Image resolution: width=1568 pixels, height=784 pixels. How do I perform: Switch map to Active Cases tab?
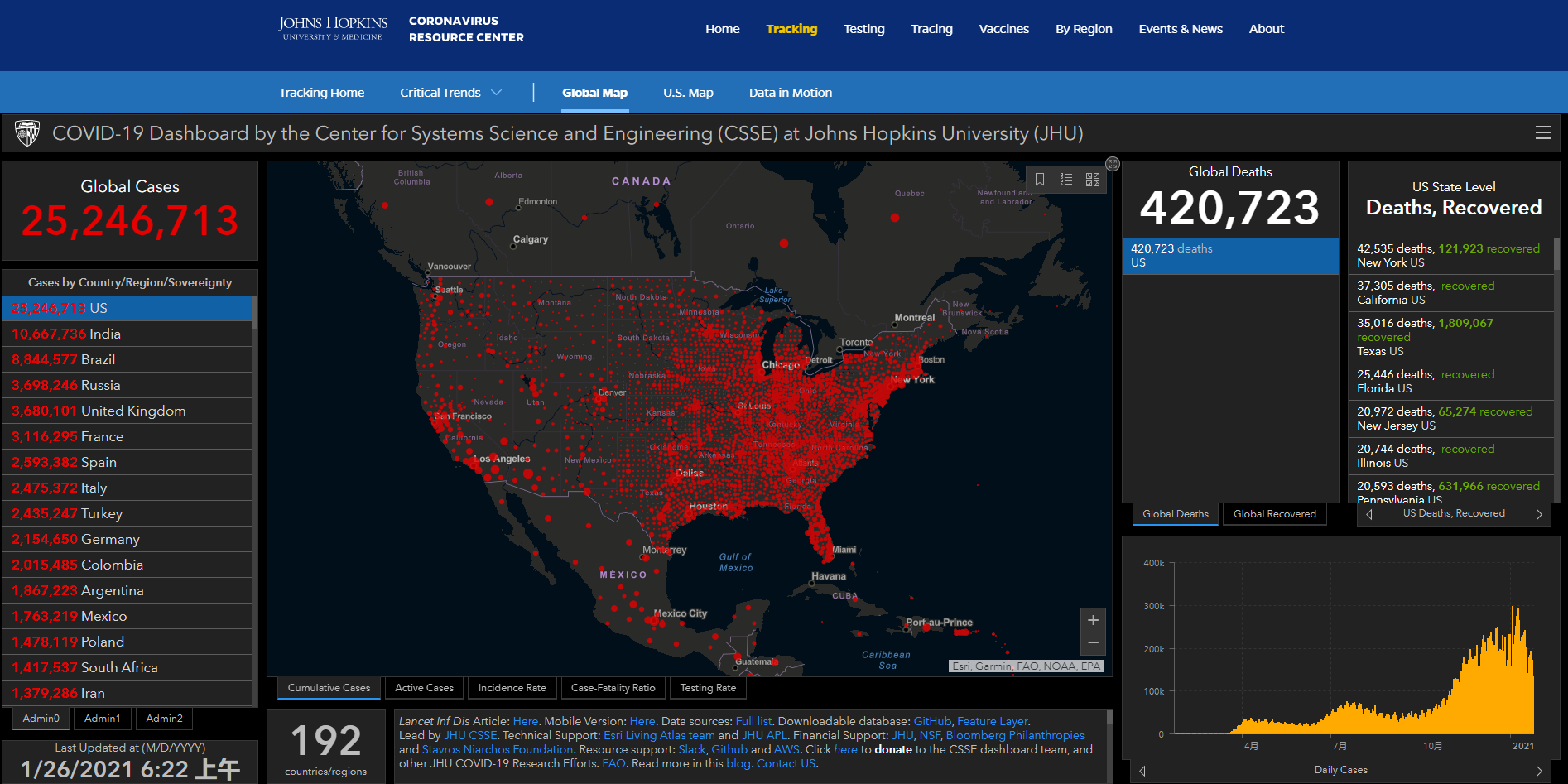pyautogui.click(x=424, y=688)
